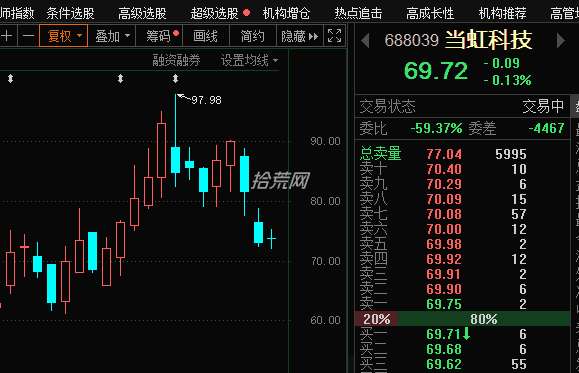The image size is (579, 373).
Task: Click the zoom-out minus icon
Action: click(28, 36)
